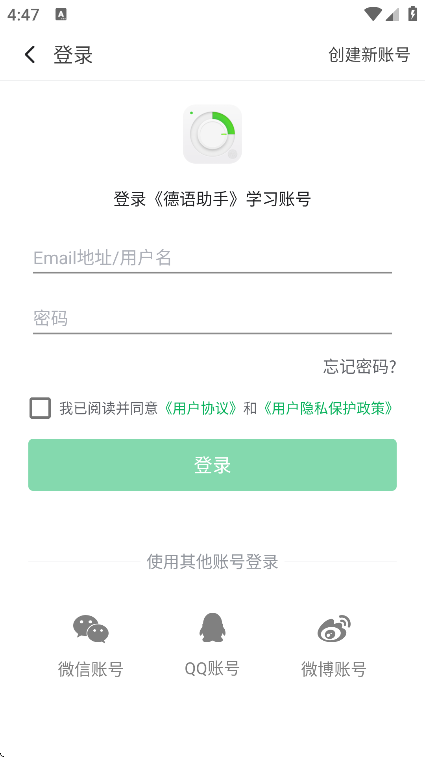
Task: Open the 《用户隐私保护政策》 link
Action: (328, 408)
